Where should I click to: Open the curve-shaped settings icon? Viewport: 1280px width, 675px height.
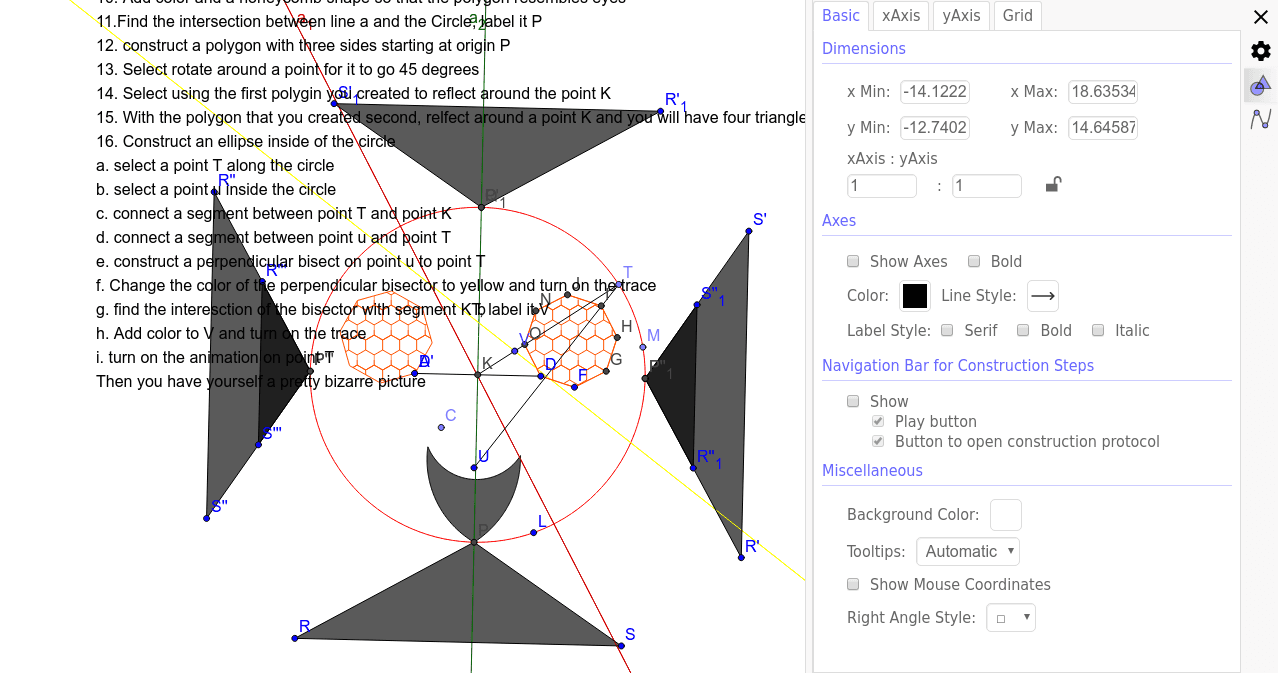pos(1260,120)
